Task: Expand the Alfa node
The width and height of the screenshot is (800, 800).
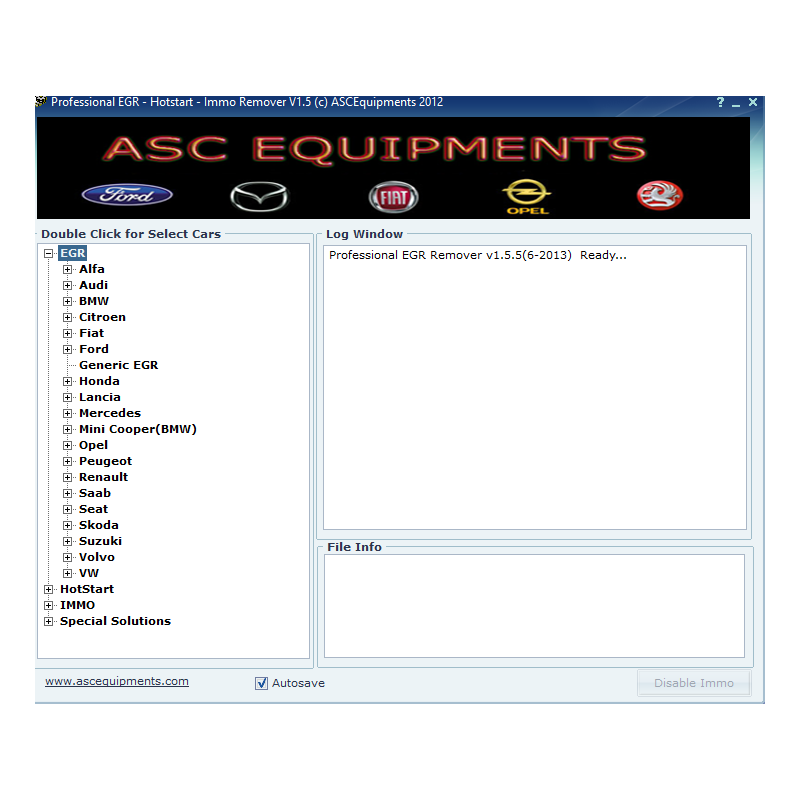Action: coord(67,269)
